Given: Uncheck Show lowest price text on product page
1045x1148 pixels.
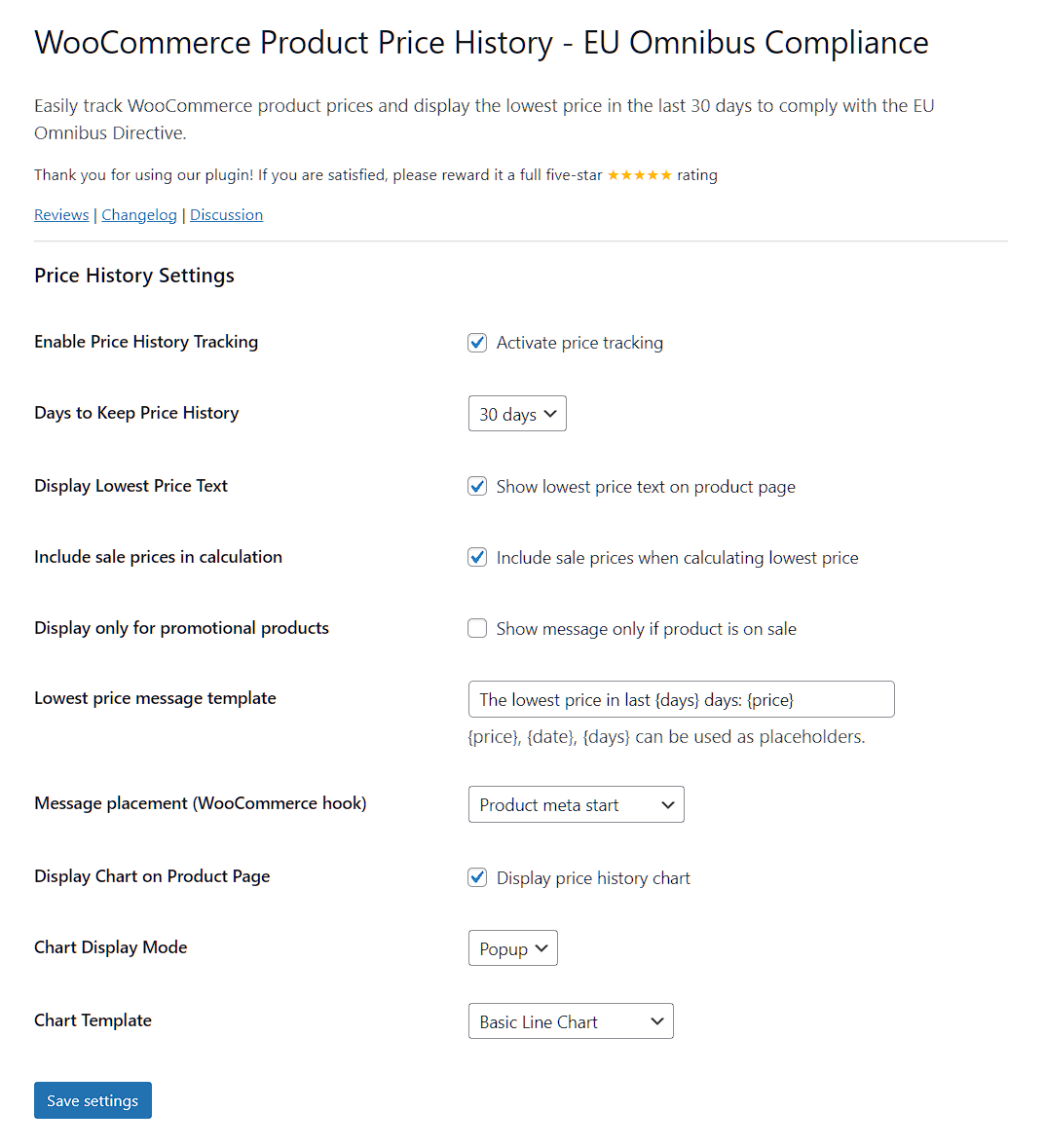Looking at the screenshot, I should pos(477,487).
